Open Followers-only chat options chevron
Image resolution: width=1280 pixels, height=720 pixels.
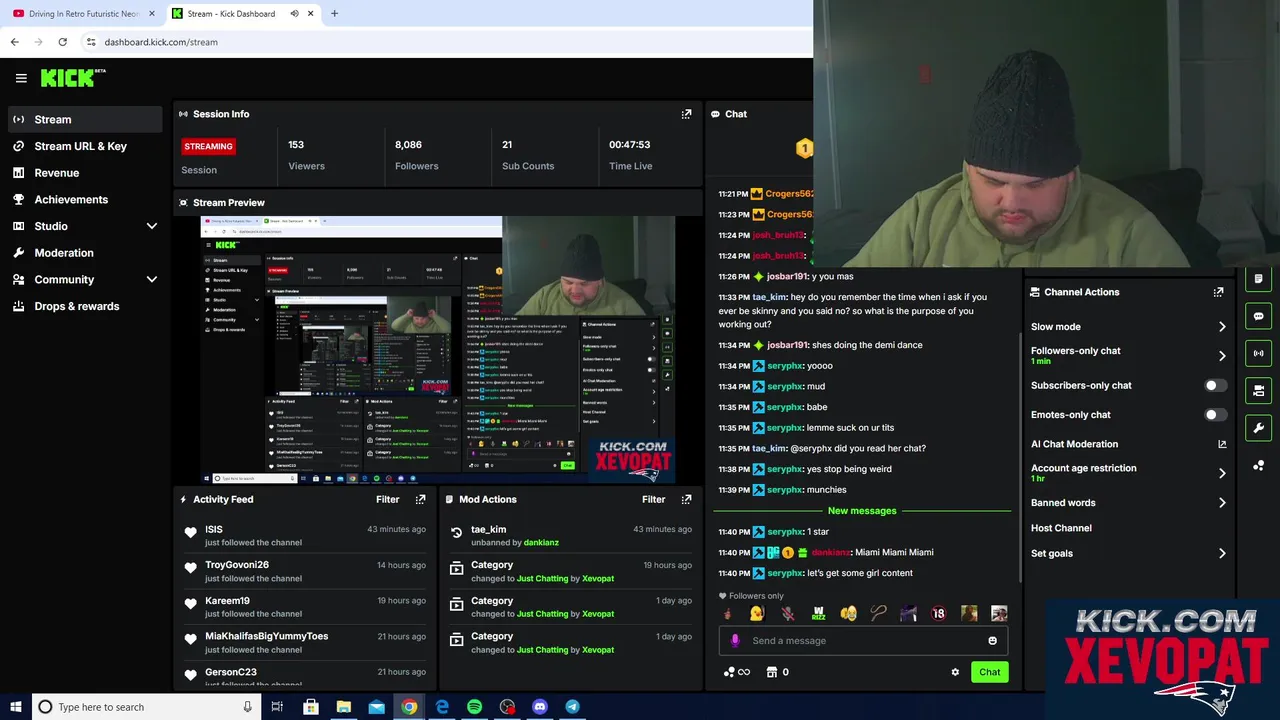coord(1221,355)
